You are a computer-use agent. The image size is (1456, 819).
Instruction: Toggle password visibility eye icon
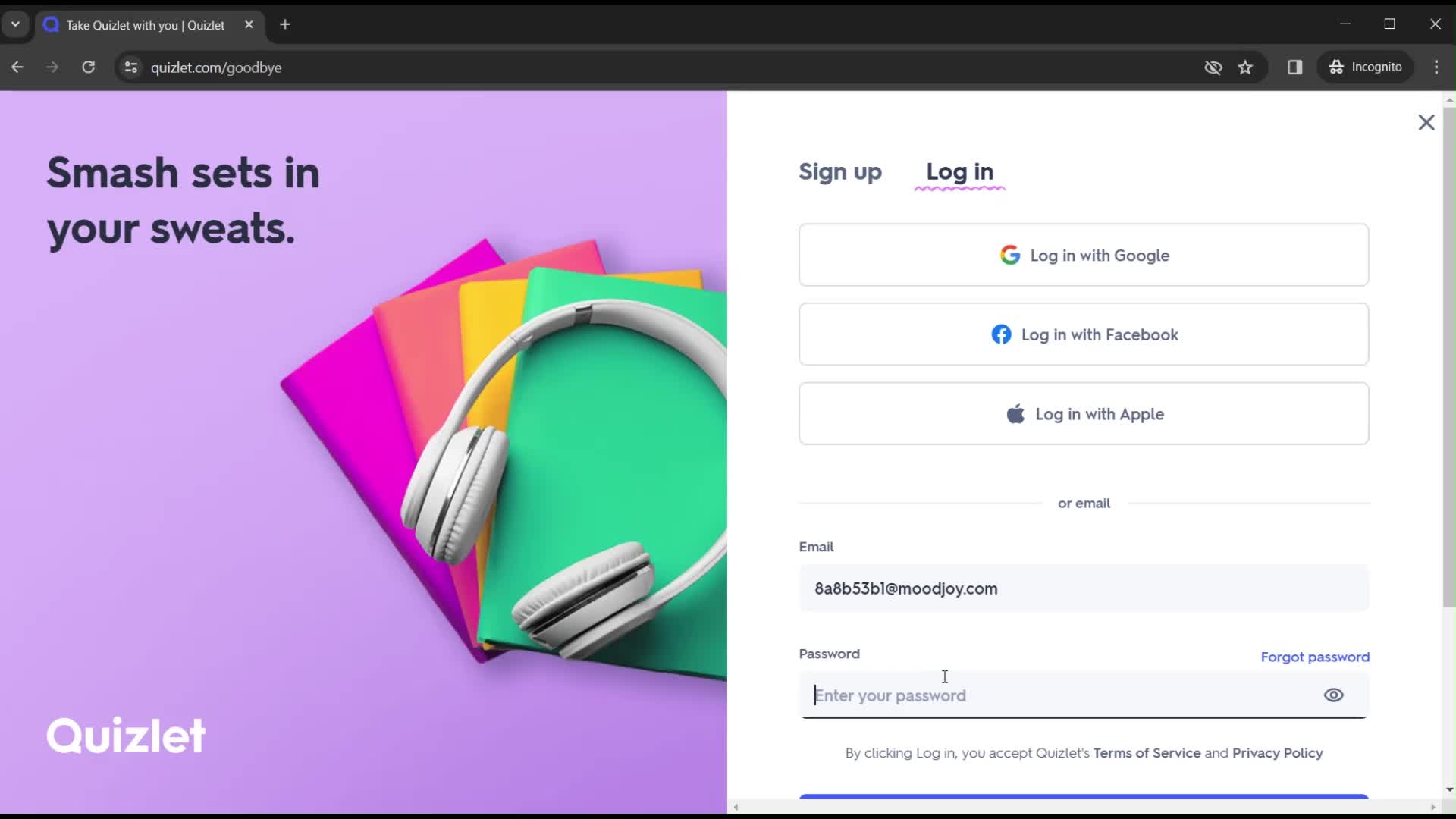click(x=1333, y=695)
